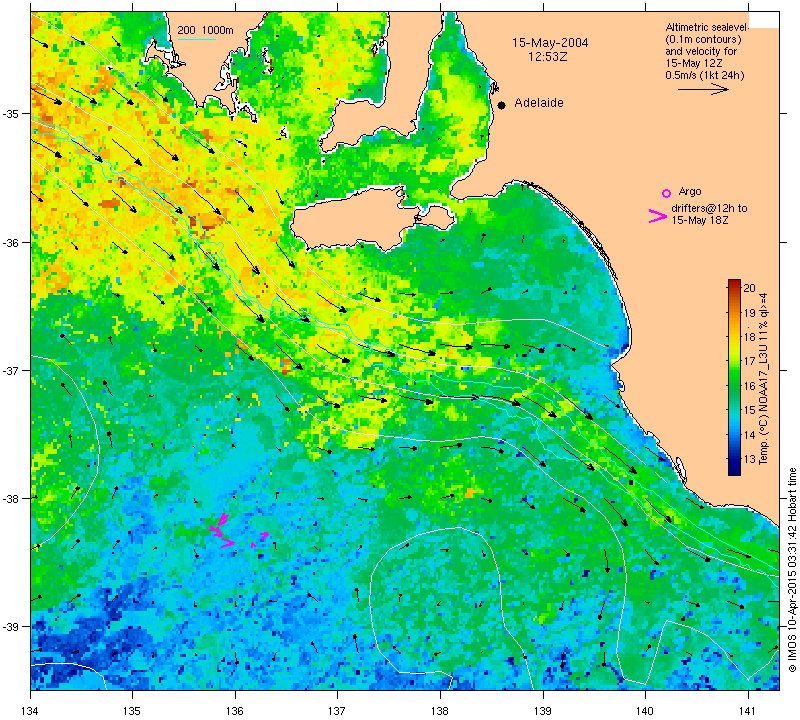The height and width of the screenshot is (720, 800).
Task: Click the Adelaide city label
Action: pyautogui.click(x=539, y=103)
